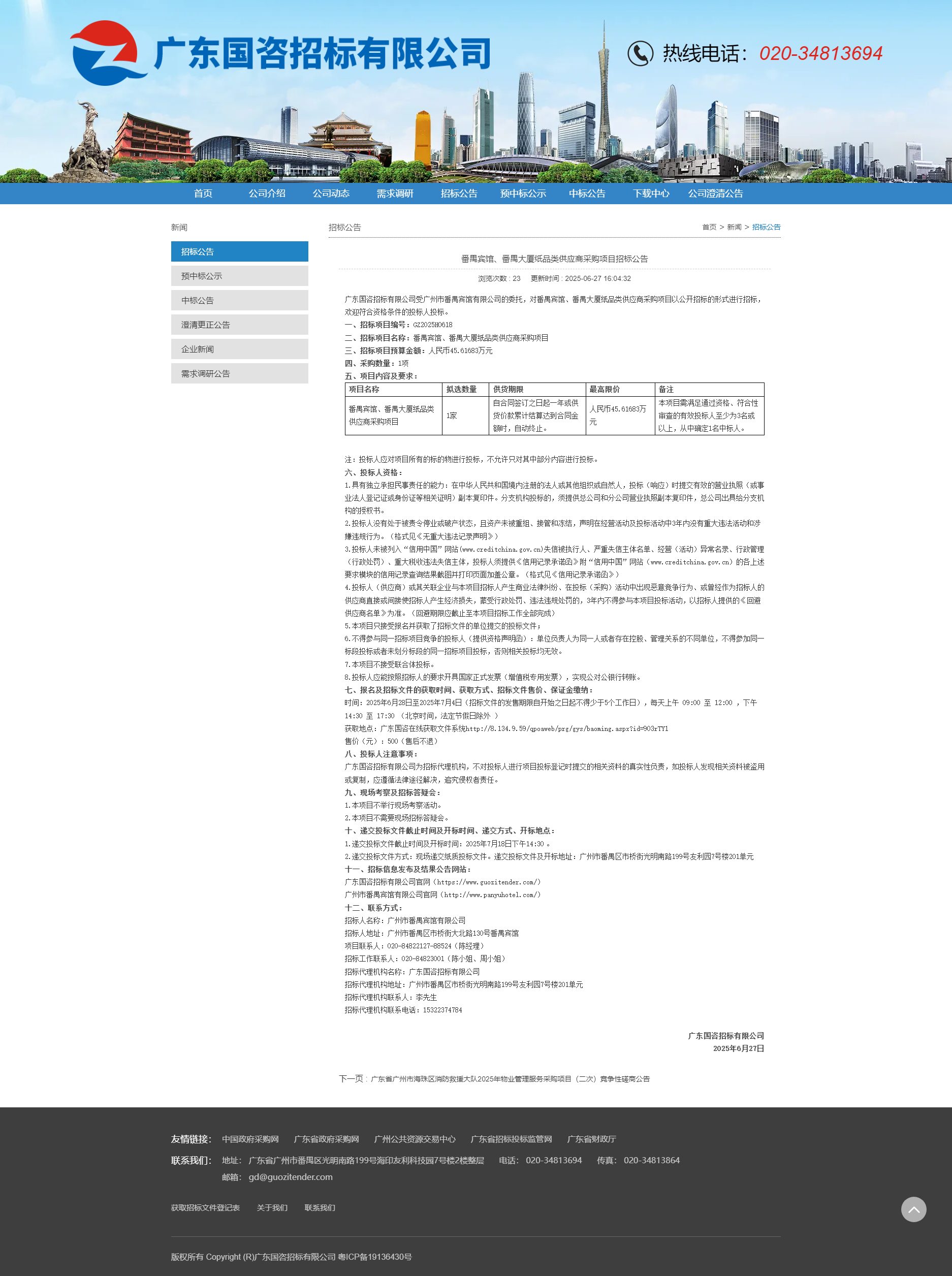Click 获取招标文件登记表 in the footer

point(205,1207)
